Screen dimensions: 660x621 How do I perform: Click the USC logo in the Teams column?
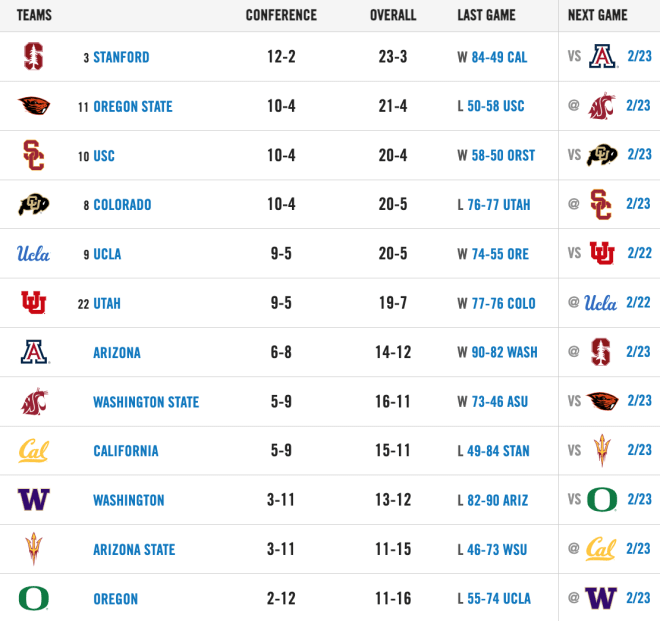point(34,155)
